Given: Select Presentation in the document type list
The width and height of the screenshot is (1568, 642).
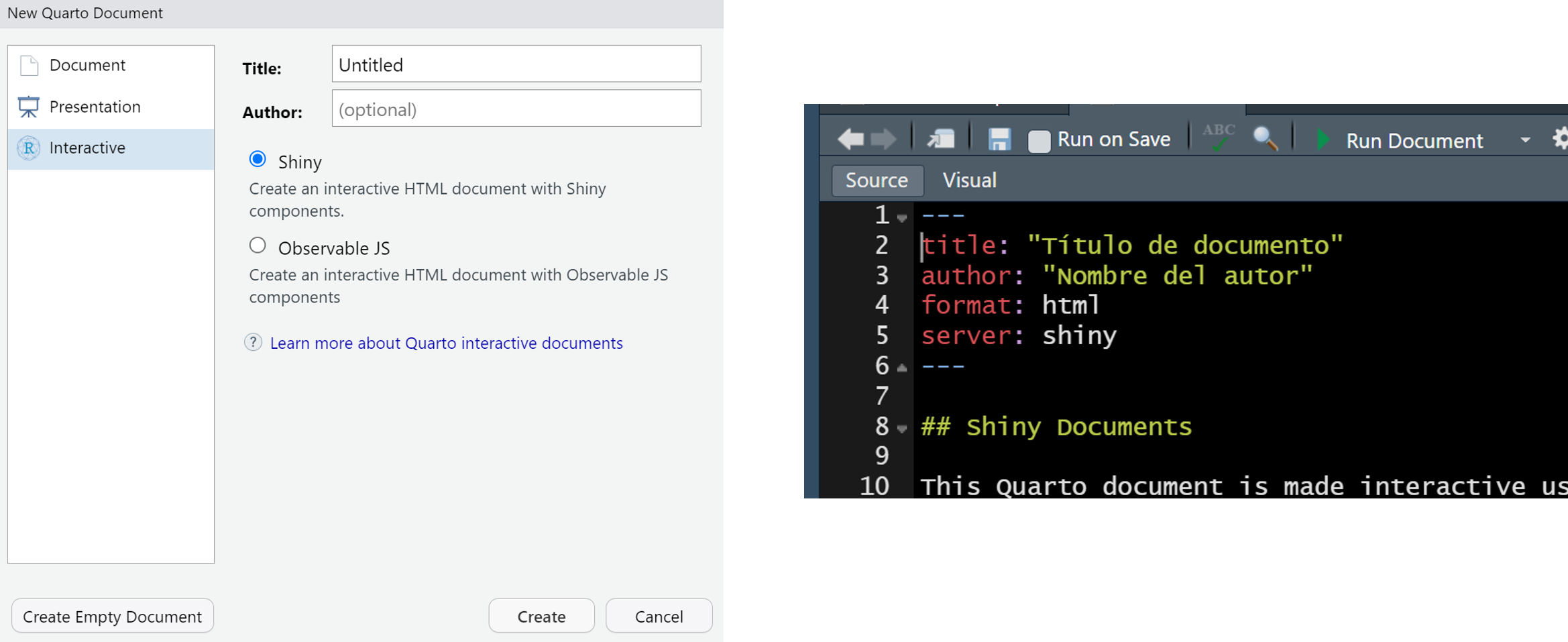Looking at the screenshot, I should (95, 107).
